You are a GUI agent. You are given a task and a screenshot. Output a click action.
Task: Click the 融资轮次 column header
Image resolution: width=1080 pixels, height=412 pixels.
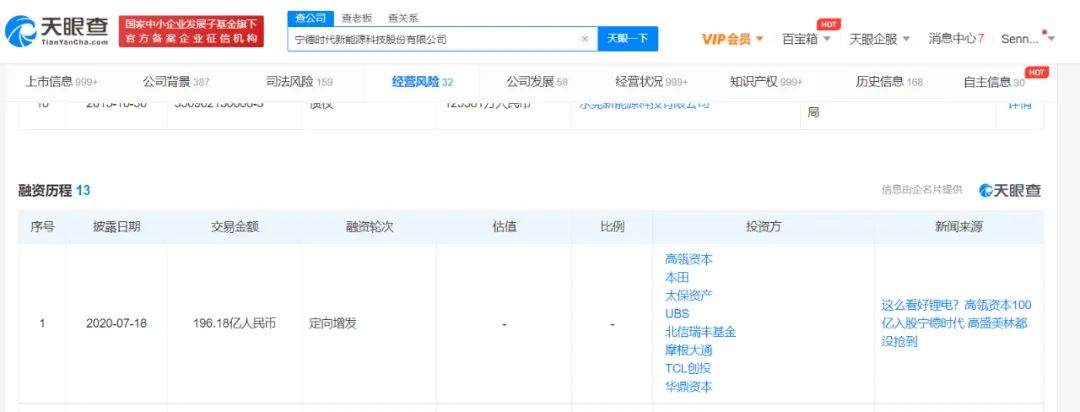pyautogui.click(x=369, y=227)
